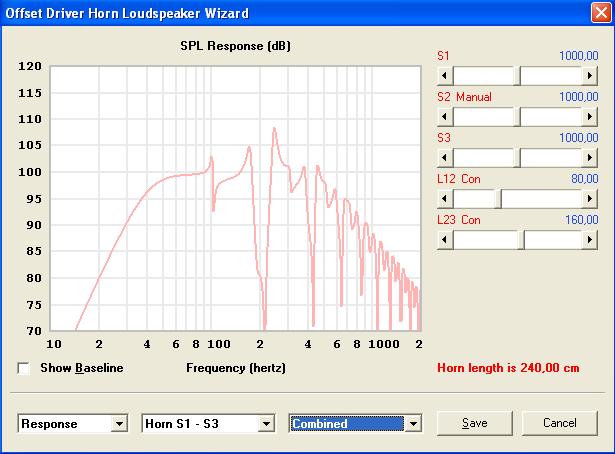Click the S3 value 1000,00

(x=579, y=138)
